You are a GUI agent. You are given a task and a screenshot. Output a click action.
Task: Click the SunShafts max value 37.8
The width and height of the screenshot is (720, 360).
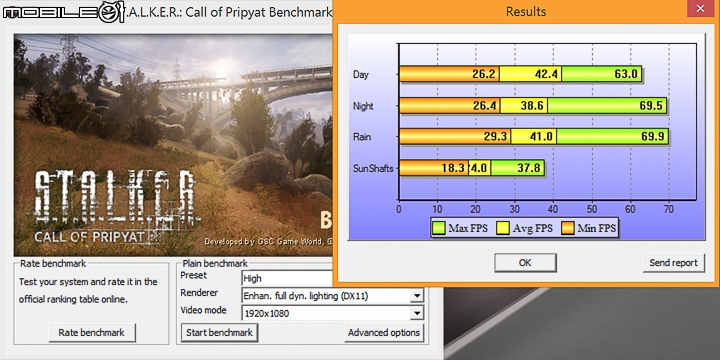click(x=529, y=168)
